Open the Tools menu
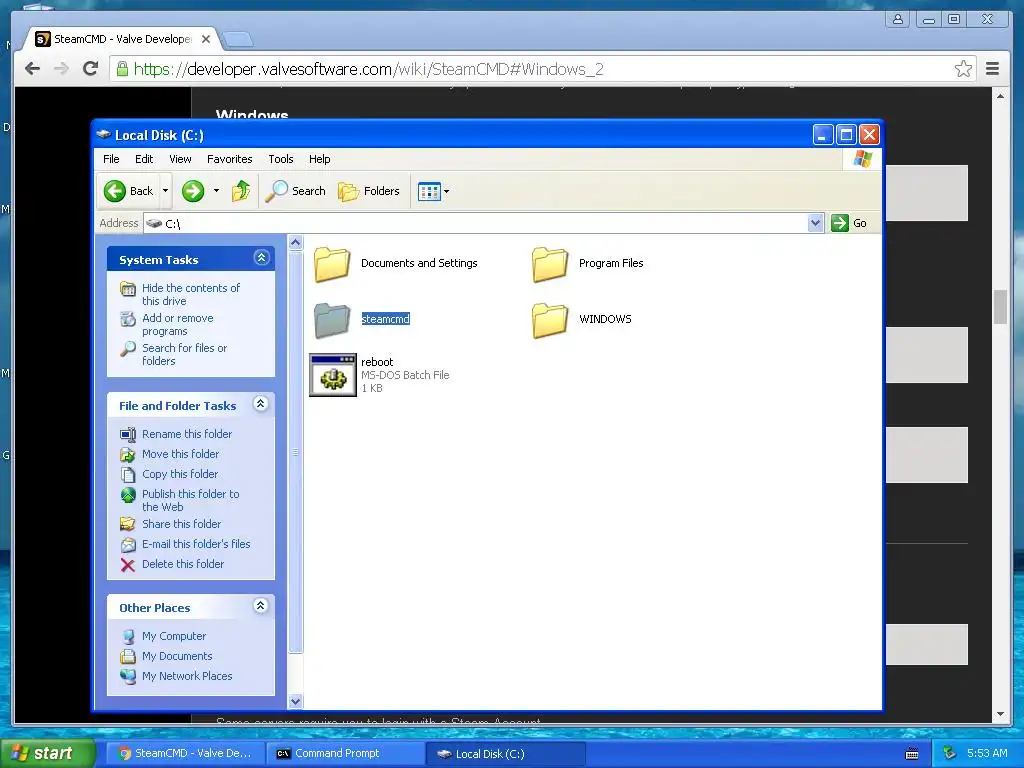Screen dimensions: 1024x768 point(281,159)
